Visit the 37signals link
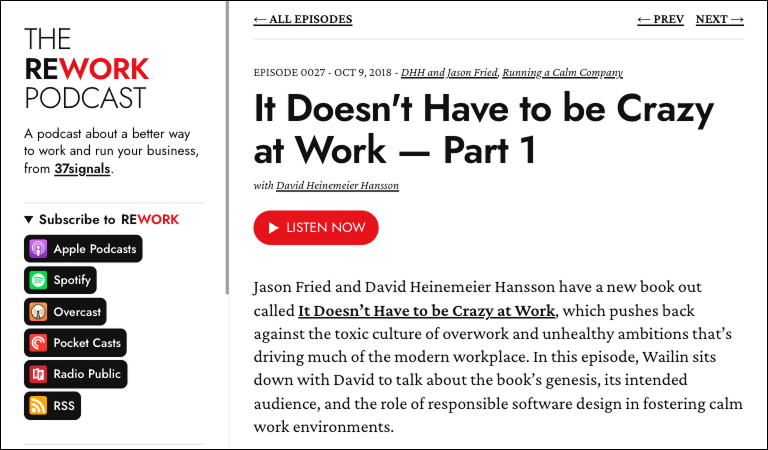The width and height of the screenshot is (768, 450). pyautogui.click(x=82, y=169)
